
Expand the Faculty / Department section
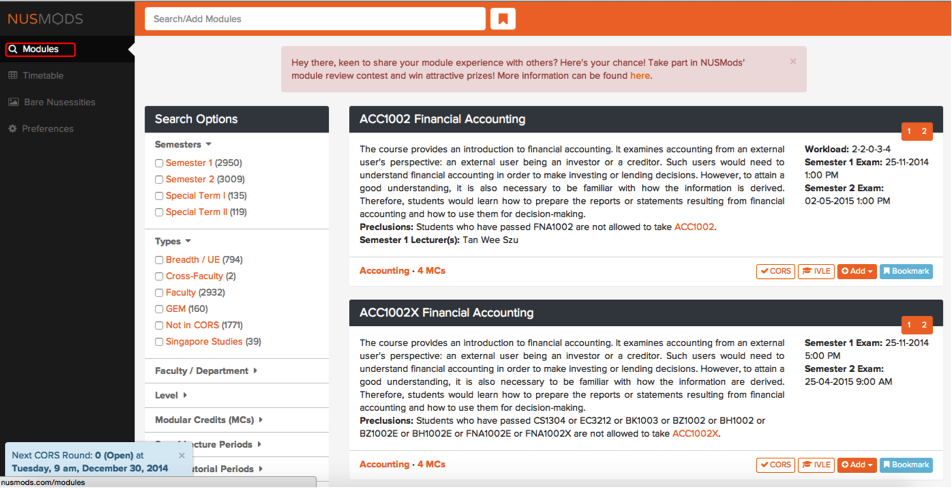pos(206,371)
